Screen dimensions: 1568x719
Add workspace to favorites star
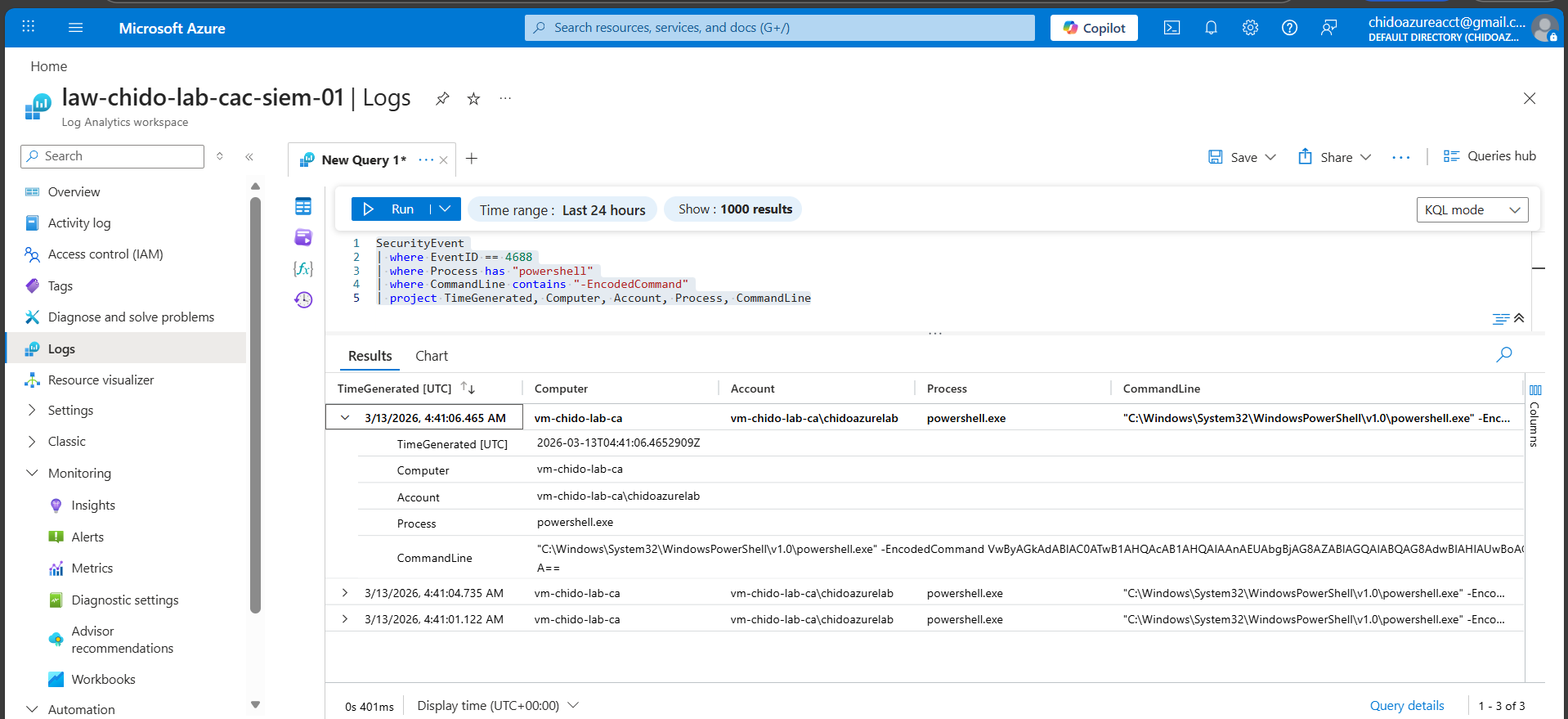coord(473,99)
